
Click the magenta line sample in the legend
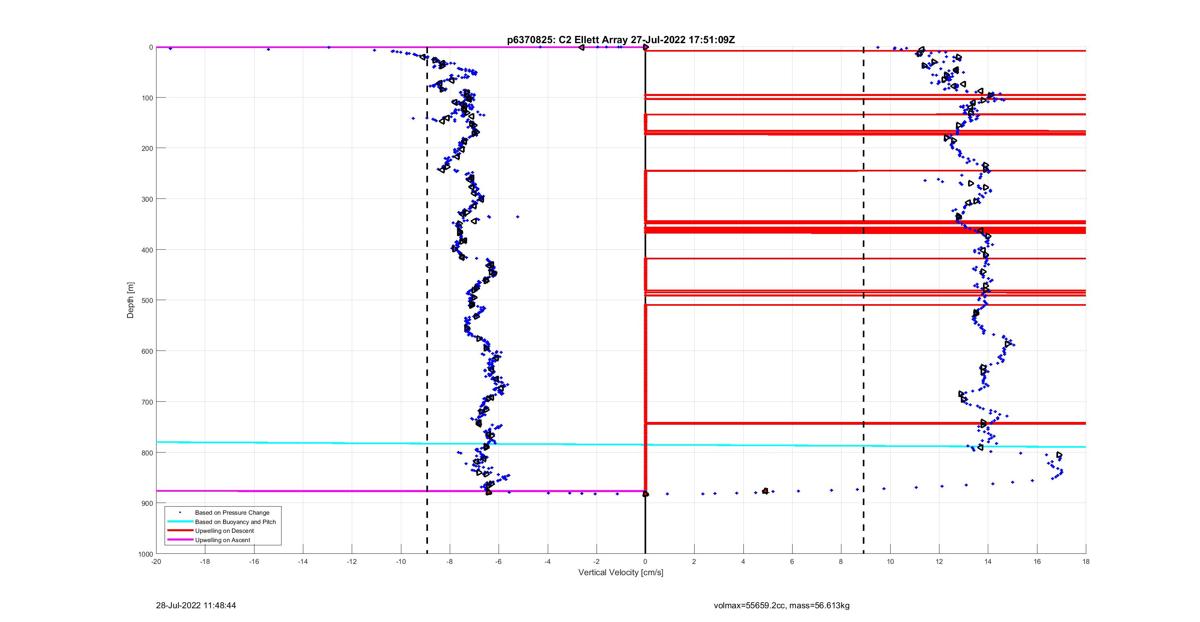coord(179,540)
